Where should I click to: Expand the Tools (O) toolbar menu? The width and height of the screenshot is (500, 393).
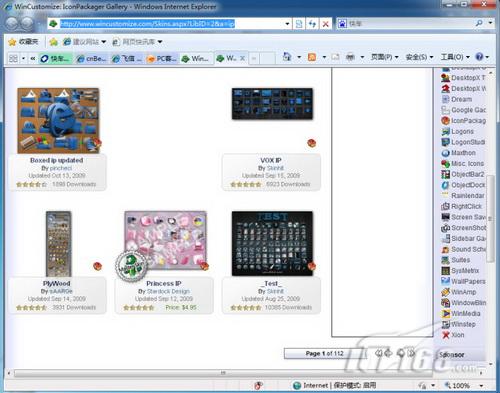coord(455,57)
